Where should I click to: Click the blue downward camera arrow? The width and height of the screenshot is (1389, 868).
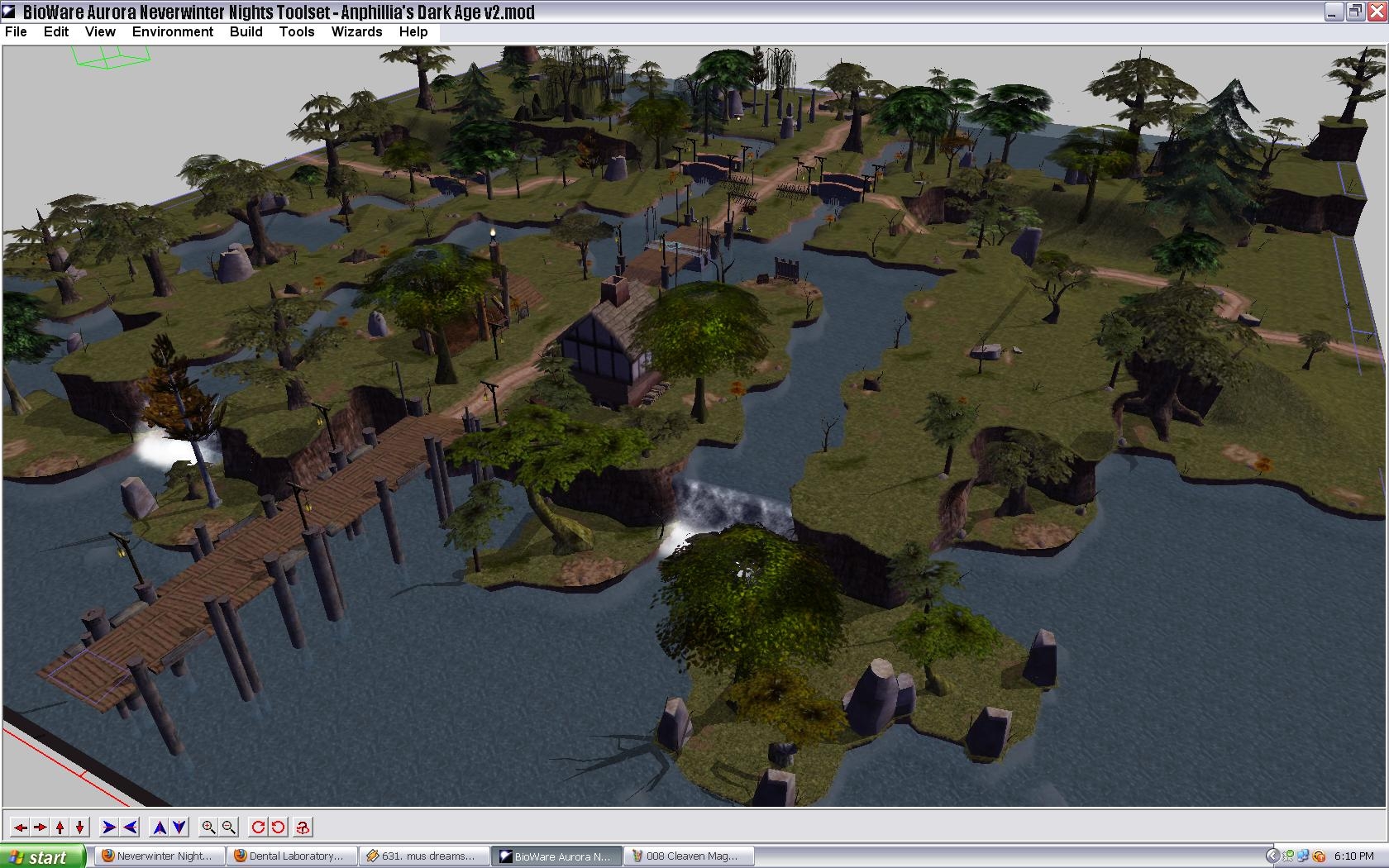pyautogui.click(x=179, y=827)
